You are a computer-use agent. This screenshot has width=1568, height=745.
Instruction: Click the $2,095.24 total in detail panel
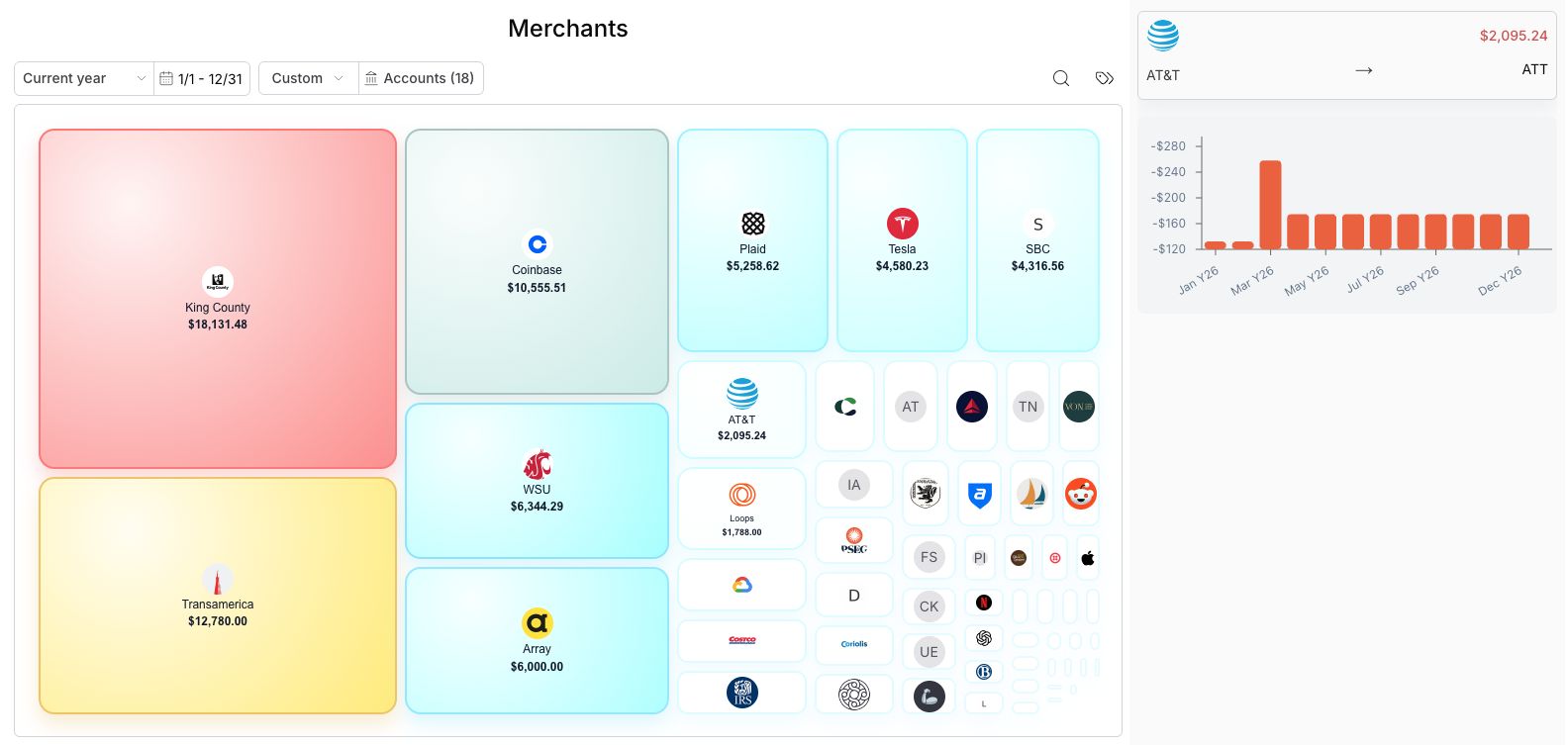1514,36
